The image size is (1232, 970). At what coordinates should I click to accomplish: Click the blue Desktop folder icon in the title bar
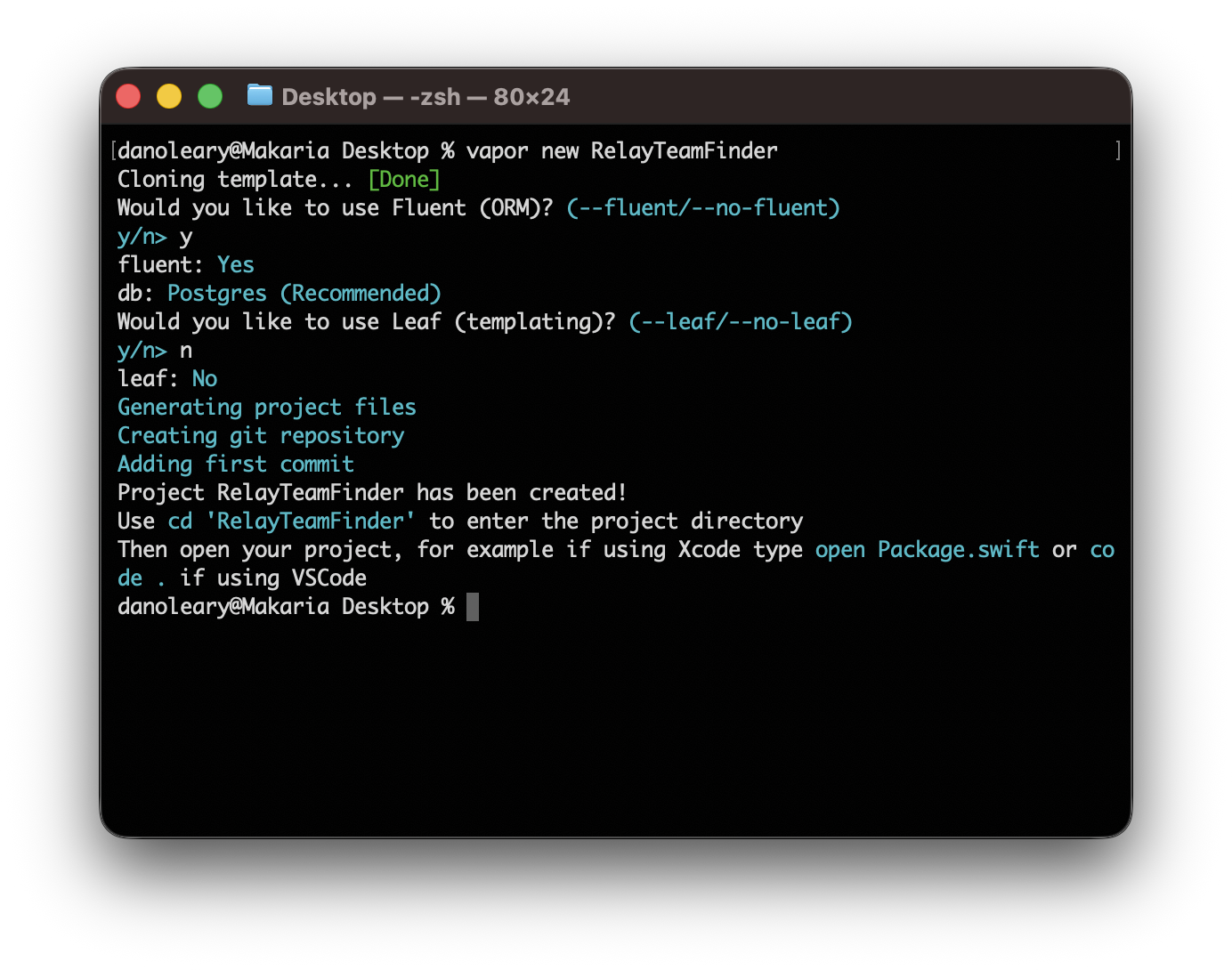click(x=259, y=95)
